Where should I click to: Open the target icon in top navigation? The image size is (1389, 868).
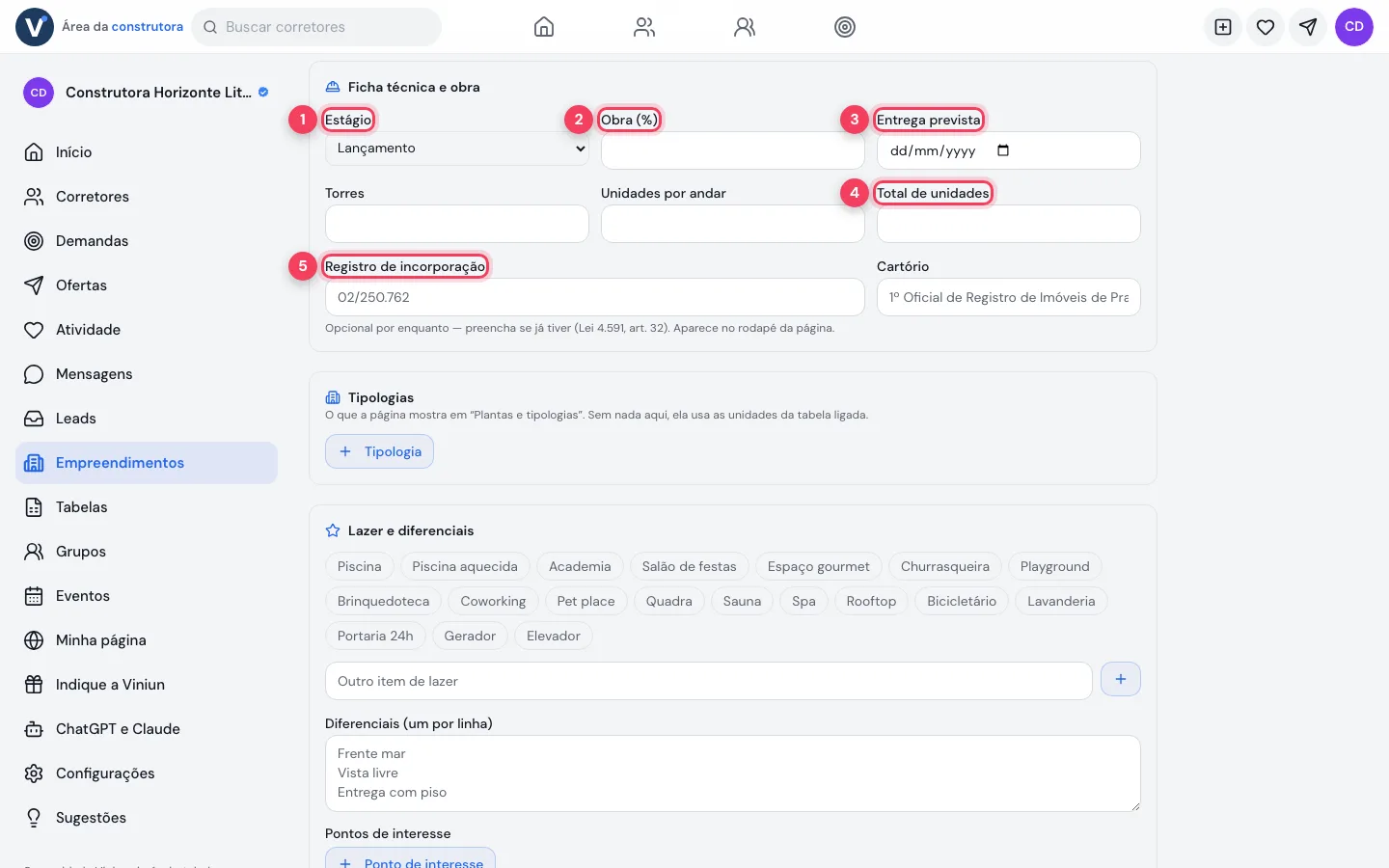pos(845,27)
